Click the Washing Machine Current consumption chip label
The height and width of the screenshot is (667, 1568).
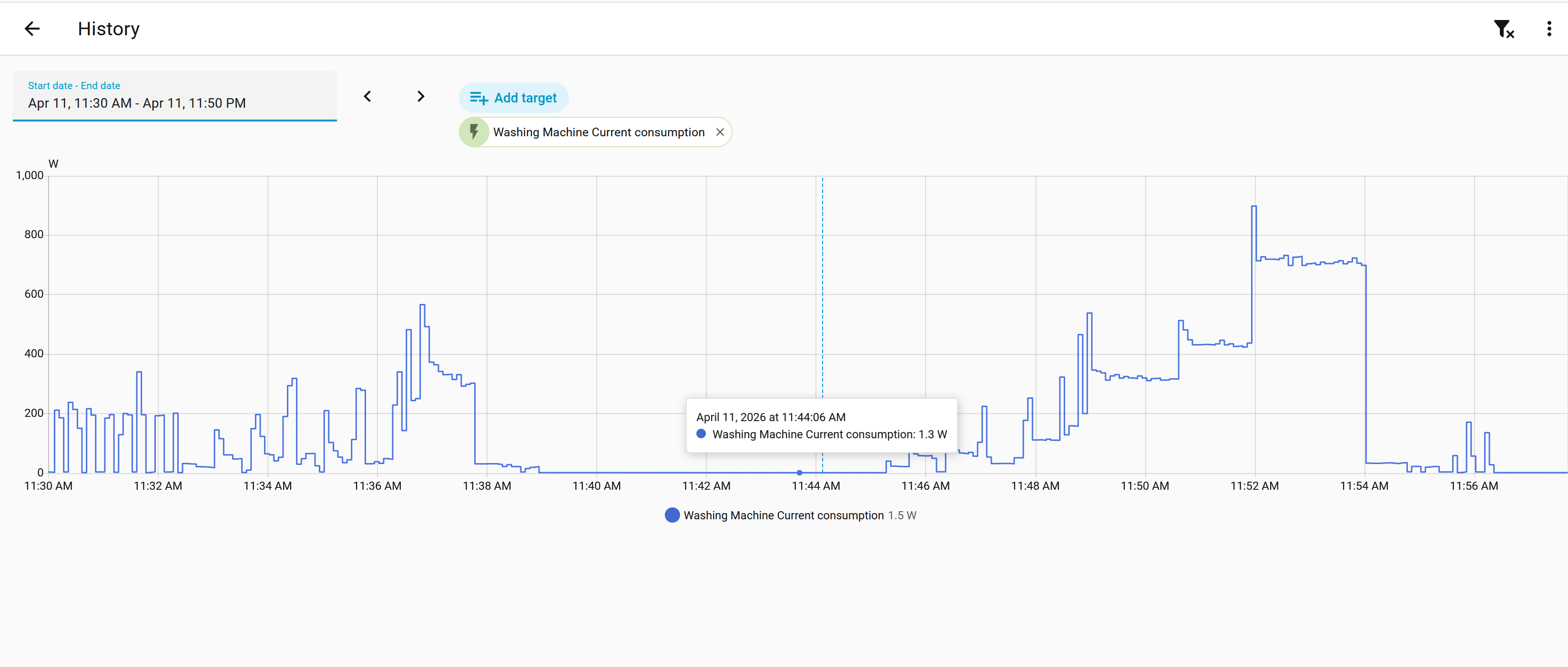coord(598,132)
